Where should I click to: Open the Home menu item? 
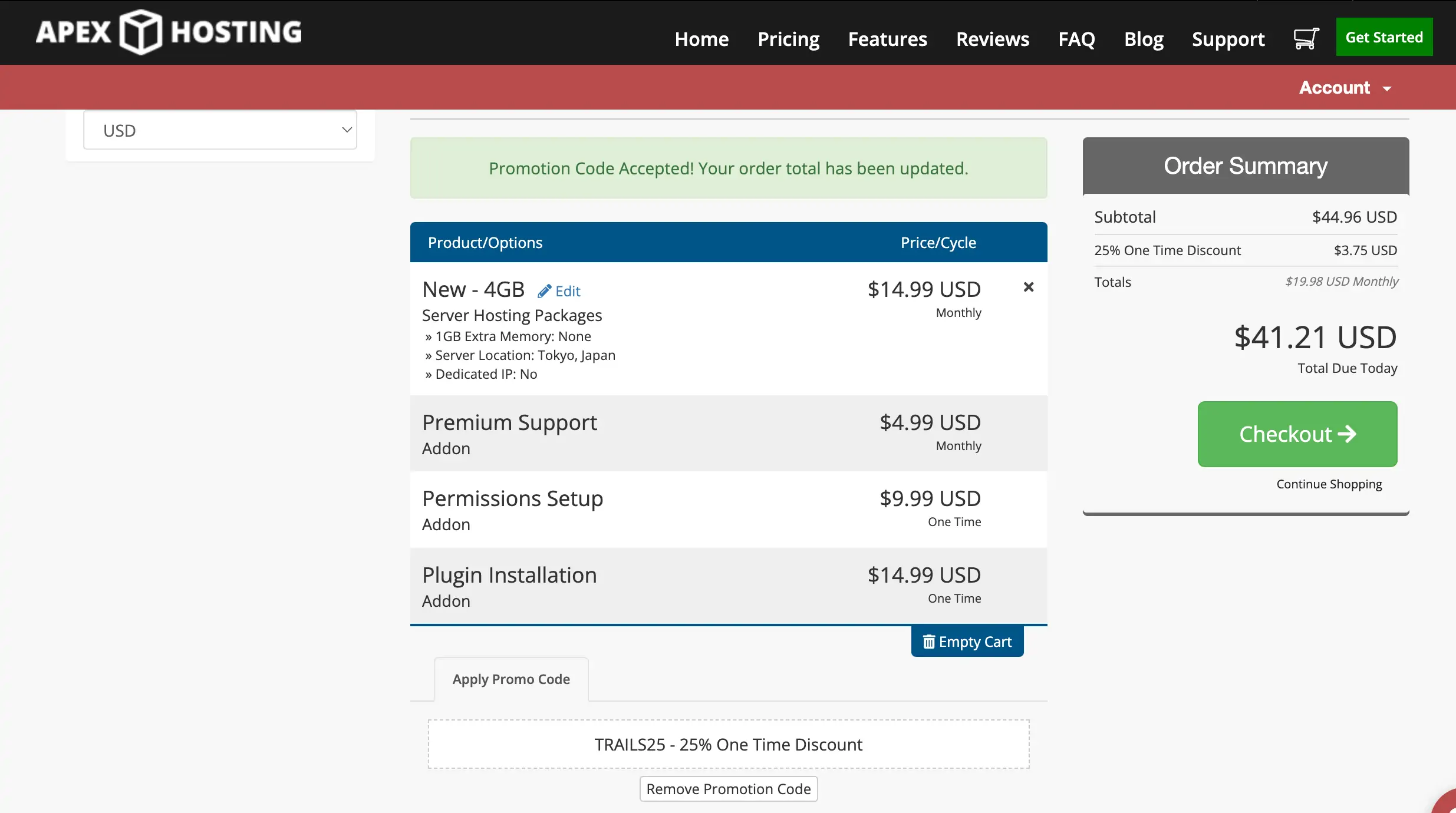[701, 39]
